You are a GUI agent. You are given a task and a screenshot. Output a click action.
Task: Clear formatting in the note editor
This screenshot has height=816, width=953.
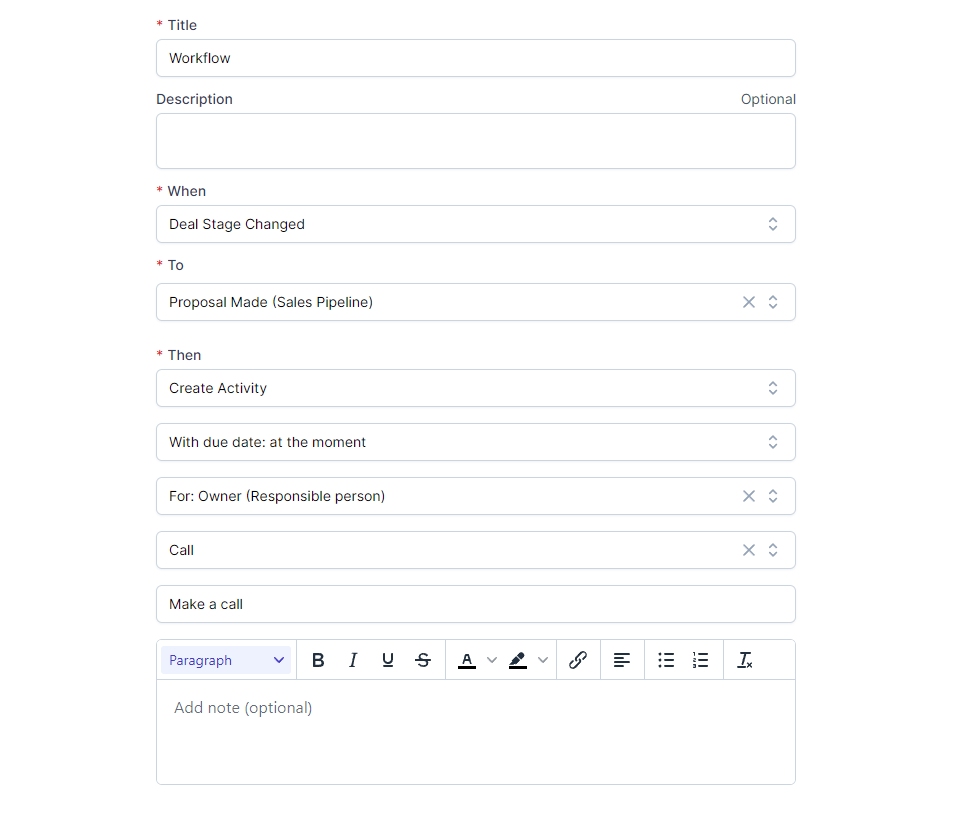coord(745,660)
